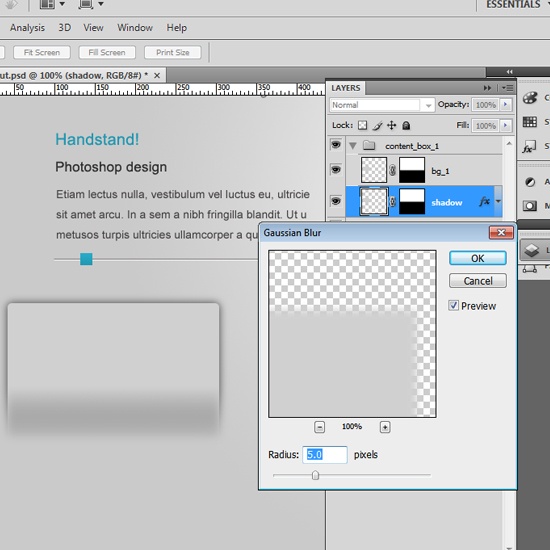Screen dimensions: 550x550
Task: Select the group named content_box_1
Action: pos(412,146)
